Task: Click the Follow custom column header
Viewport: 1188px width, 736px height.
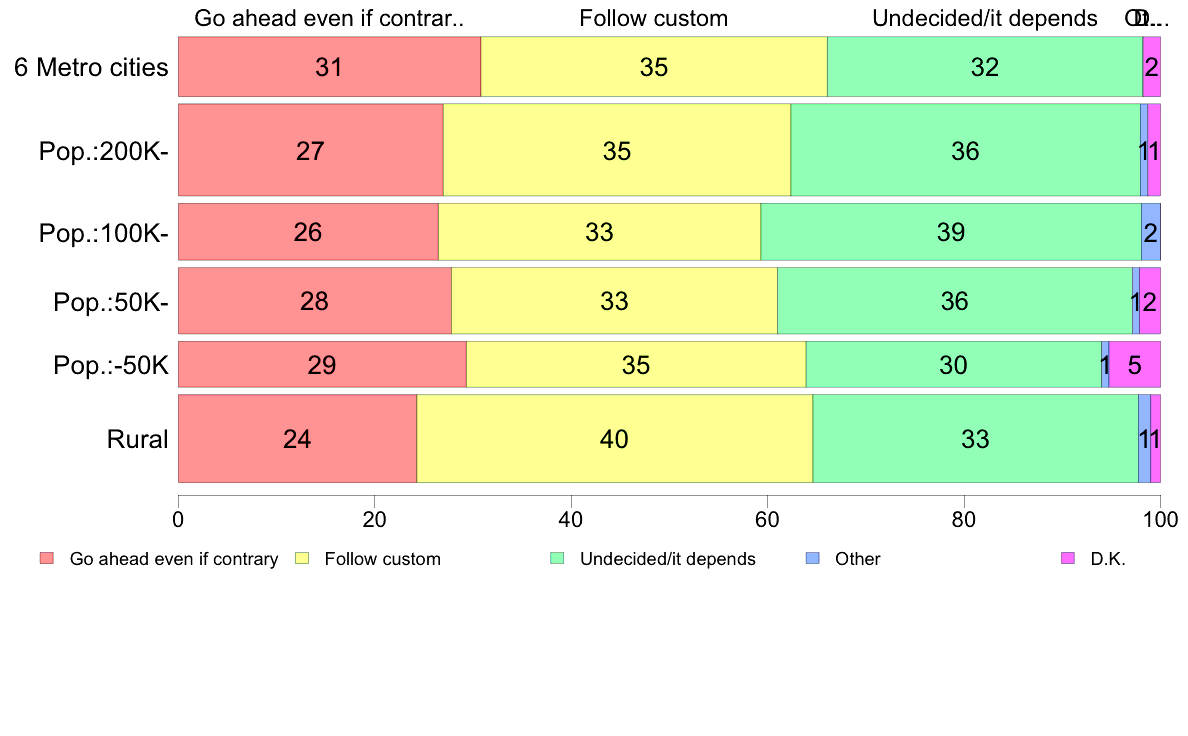Action: point(654,18)
